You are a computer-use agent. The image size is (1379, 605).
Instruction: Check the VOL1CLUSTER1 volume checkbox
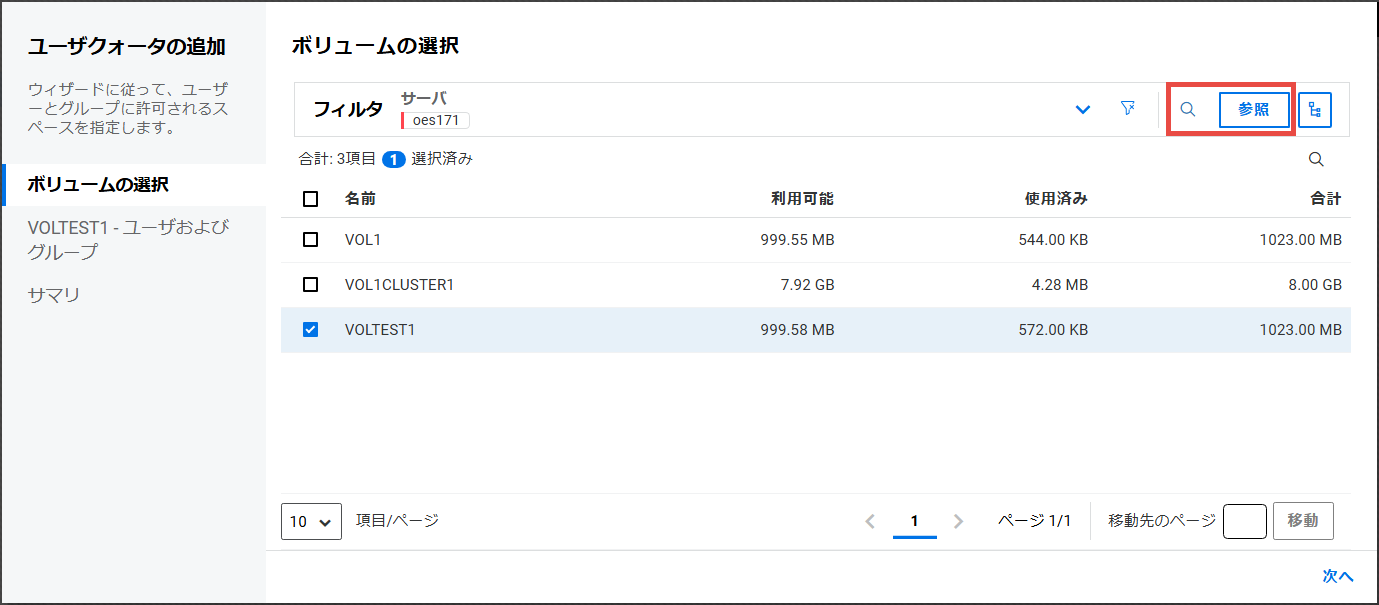pos(310,285)
